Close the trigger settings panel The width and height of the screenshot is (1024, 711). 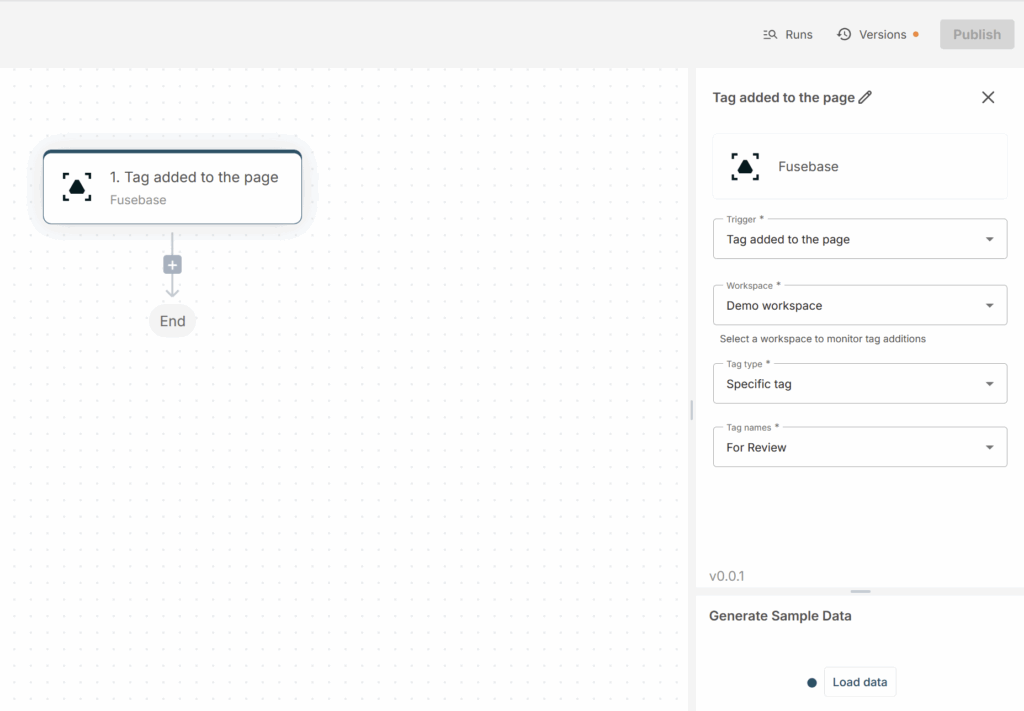(988, 97)
